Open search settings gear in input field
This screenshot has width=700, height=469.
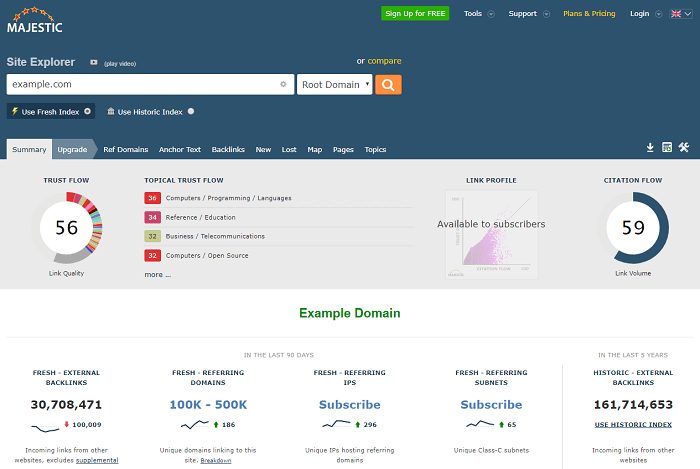283,85
